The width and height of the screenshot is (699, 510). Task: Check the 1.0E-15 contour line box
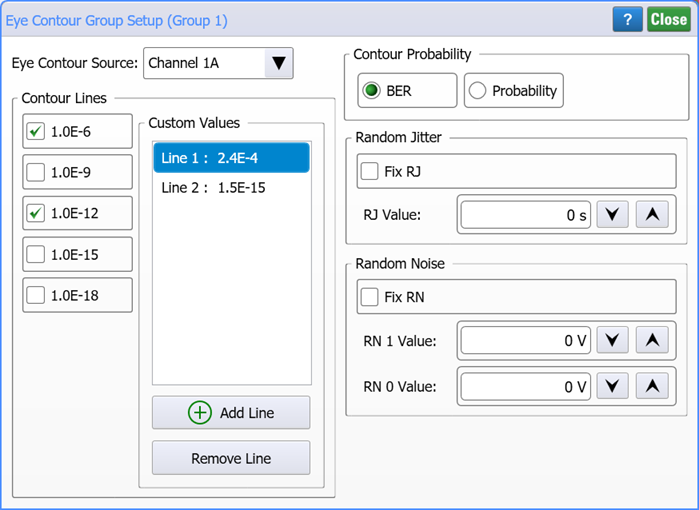point(36,255)
